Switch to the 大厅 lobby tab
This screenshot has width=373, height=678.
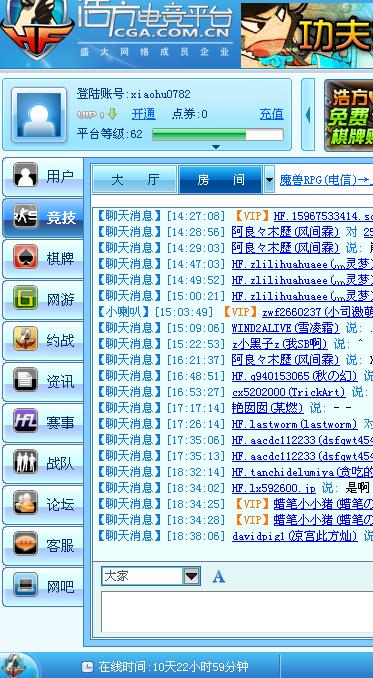pyautogui.click(x=134, y=179)
